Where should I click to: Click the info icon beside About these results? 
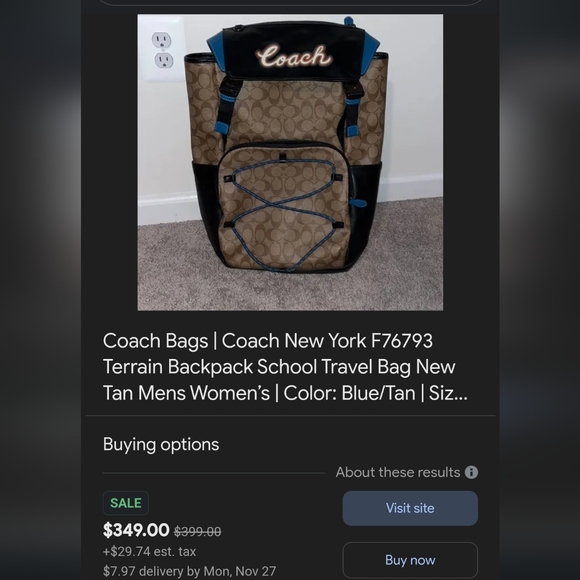click(x=471, y=472)
